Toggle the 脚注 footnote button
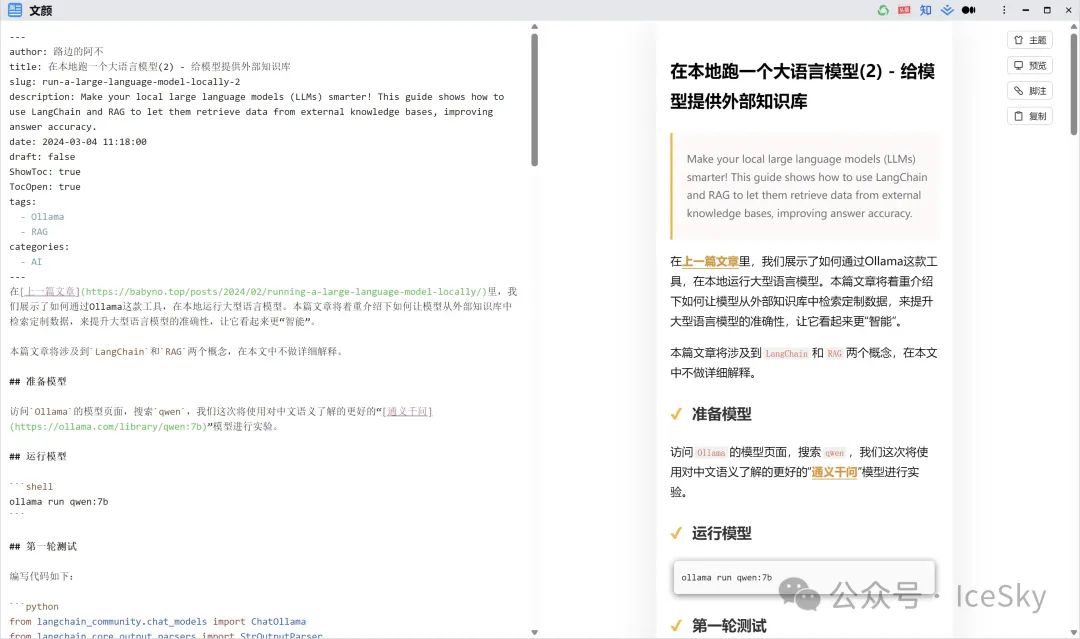This screenshot has width=1080, height=639. pos(1030,91)
